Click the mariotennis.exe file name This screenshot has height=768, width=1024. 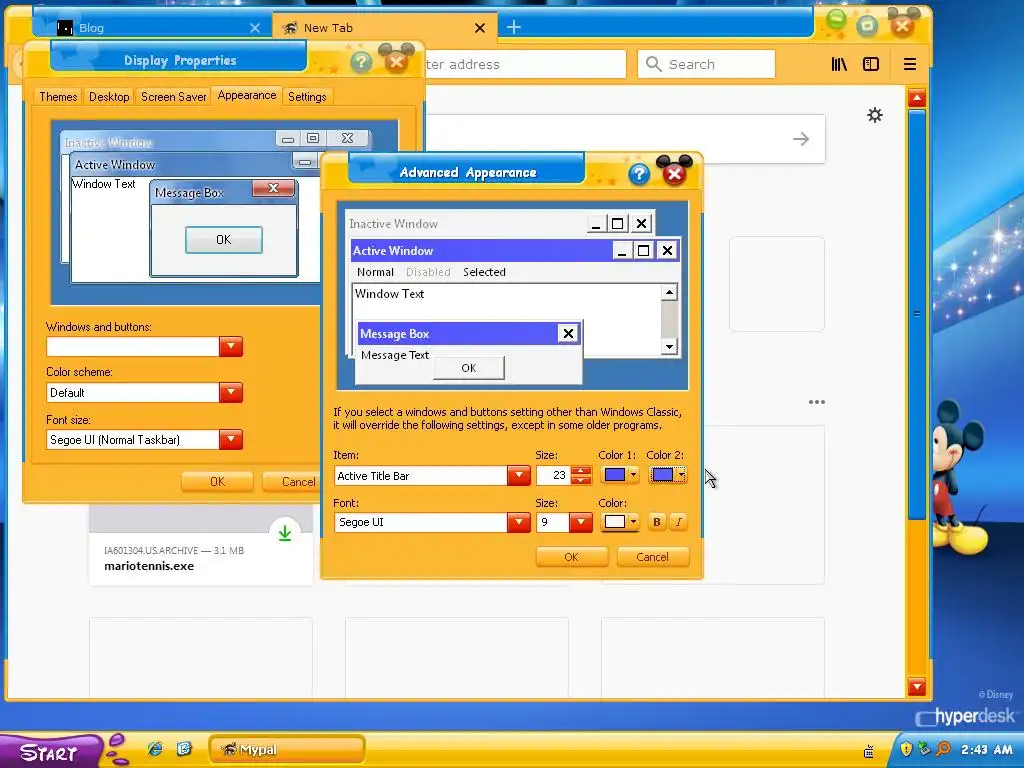coord(149,566)
